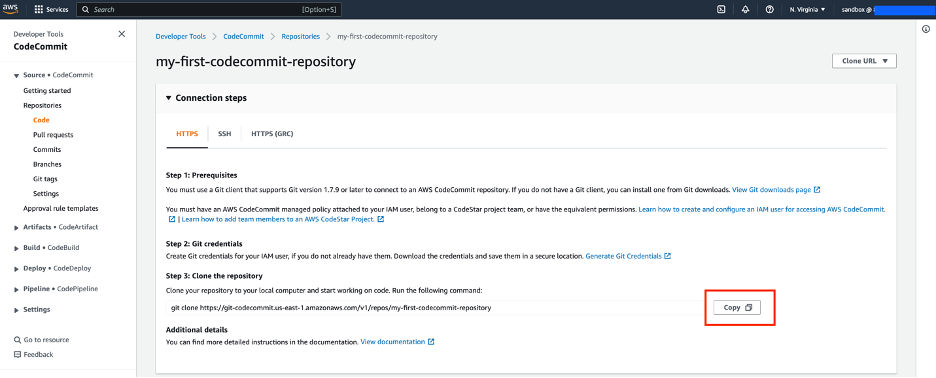
Task: Click the Go to resource search icon
Action: pos(17,340)
